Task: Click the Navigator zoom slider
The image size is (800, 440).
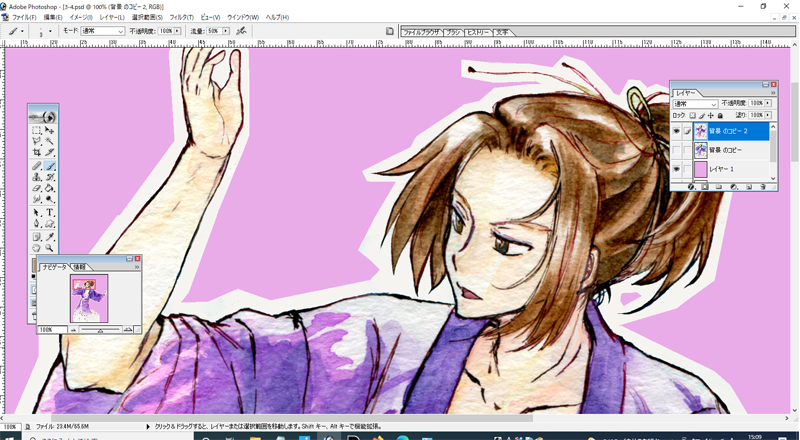Action: pyautogui.click(x=101, y=330)
